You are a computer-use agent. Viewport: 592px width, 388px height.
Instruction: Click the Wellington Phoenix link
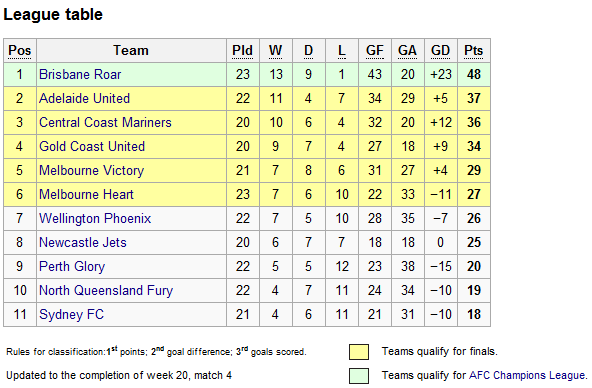95,219
